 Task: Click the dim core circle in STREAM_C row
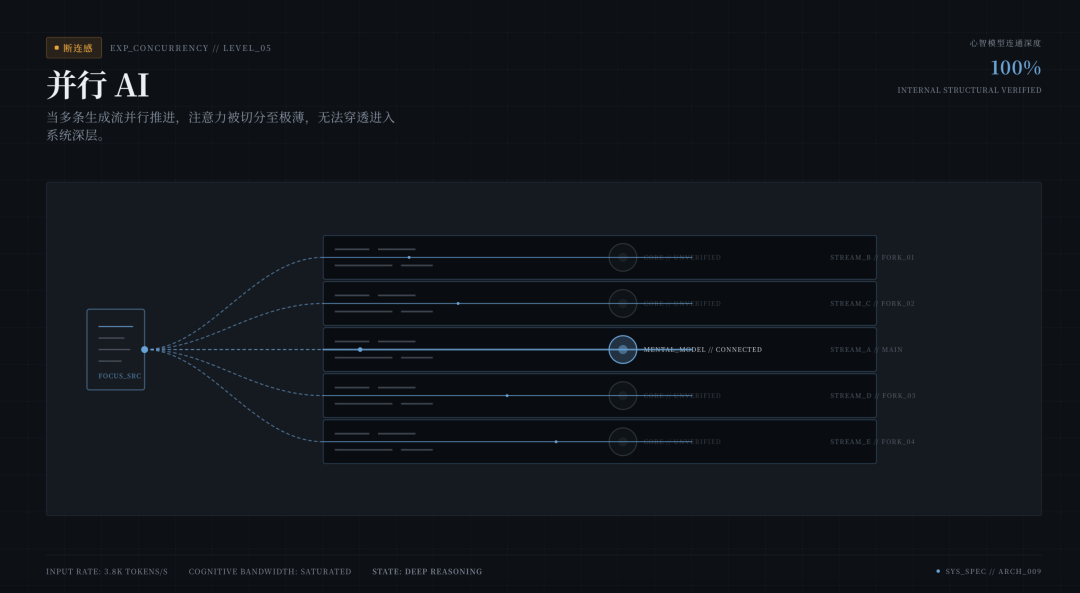[x=623, y=304]
